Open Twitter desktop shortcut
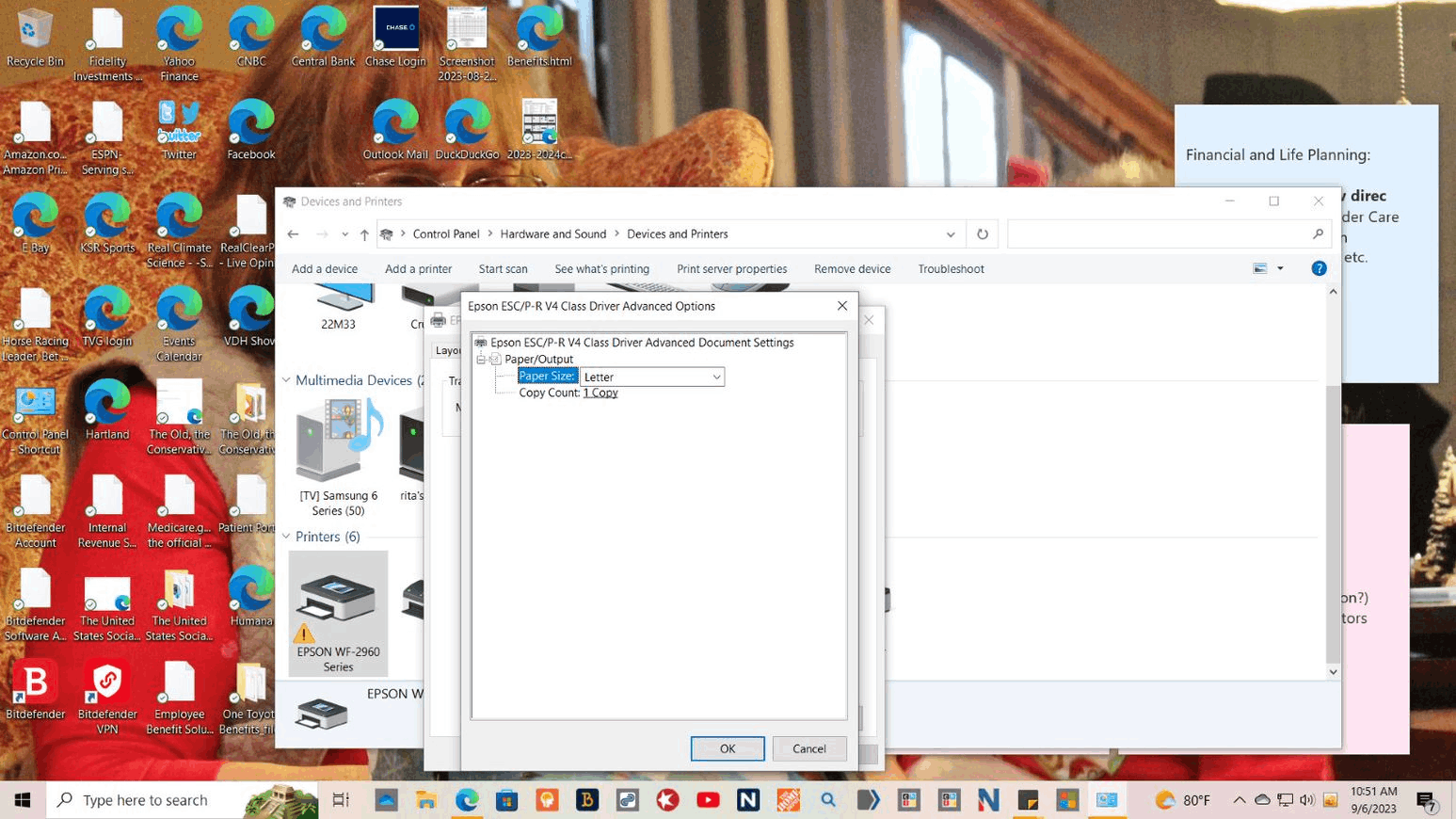The width and height of the screenshot is (1456, 819). (179, 131)
